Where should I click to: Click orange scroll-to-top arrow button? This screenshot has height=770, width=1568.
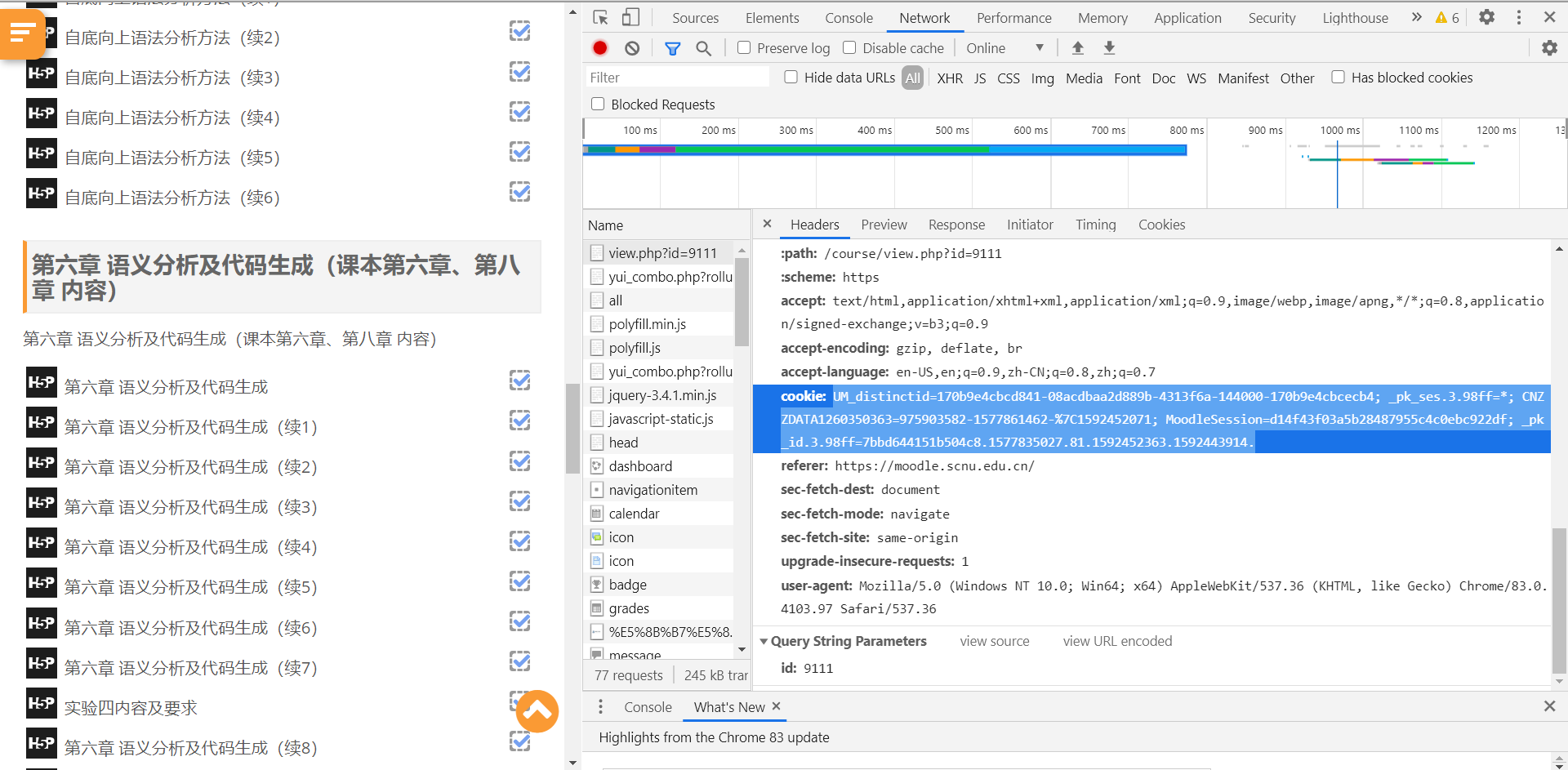pos(537,711)
